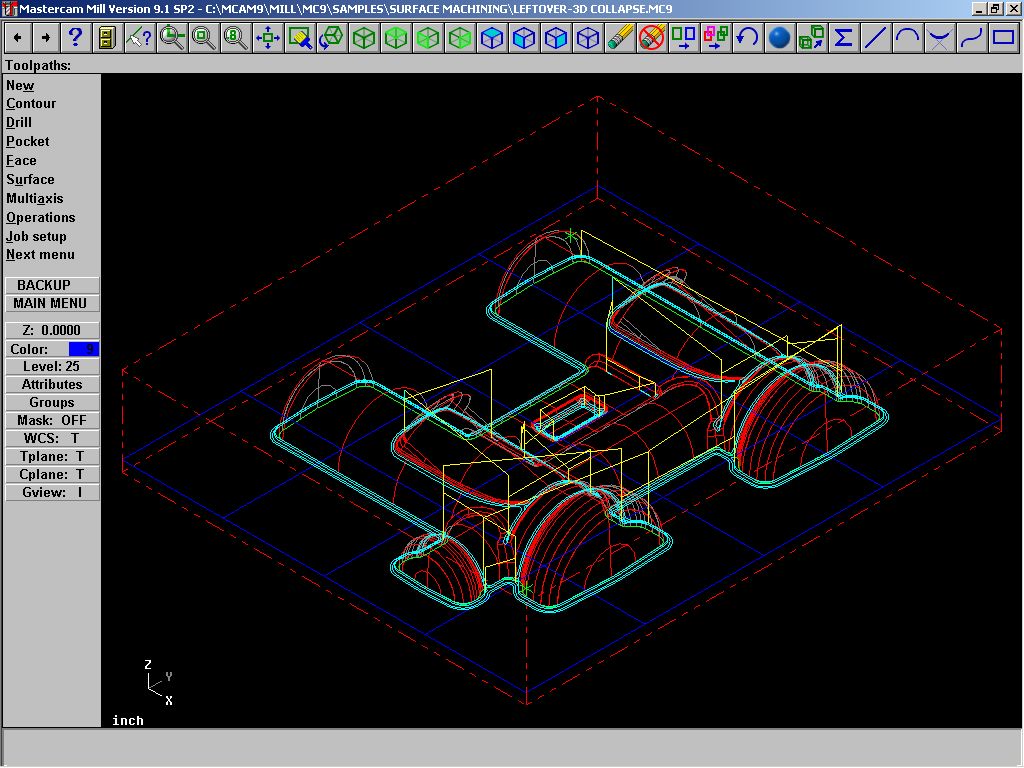Viewport: 1024px width, 768px height.
Task: Click the blue Color swatch
Action: [84, 349]
